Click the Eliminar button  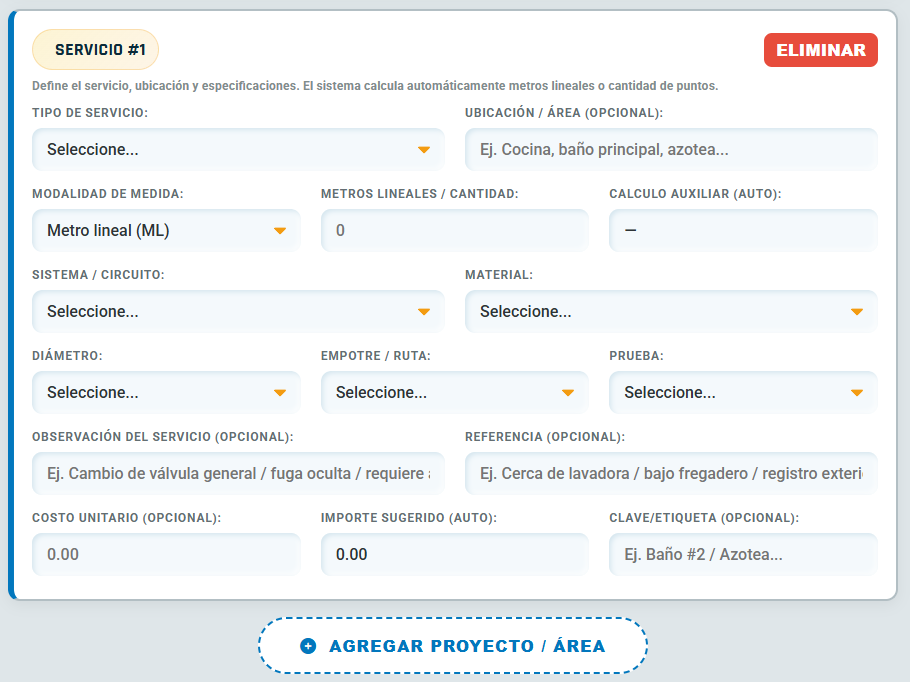coord(820,49)
